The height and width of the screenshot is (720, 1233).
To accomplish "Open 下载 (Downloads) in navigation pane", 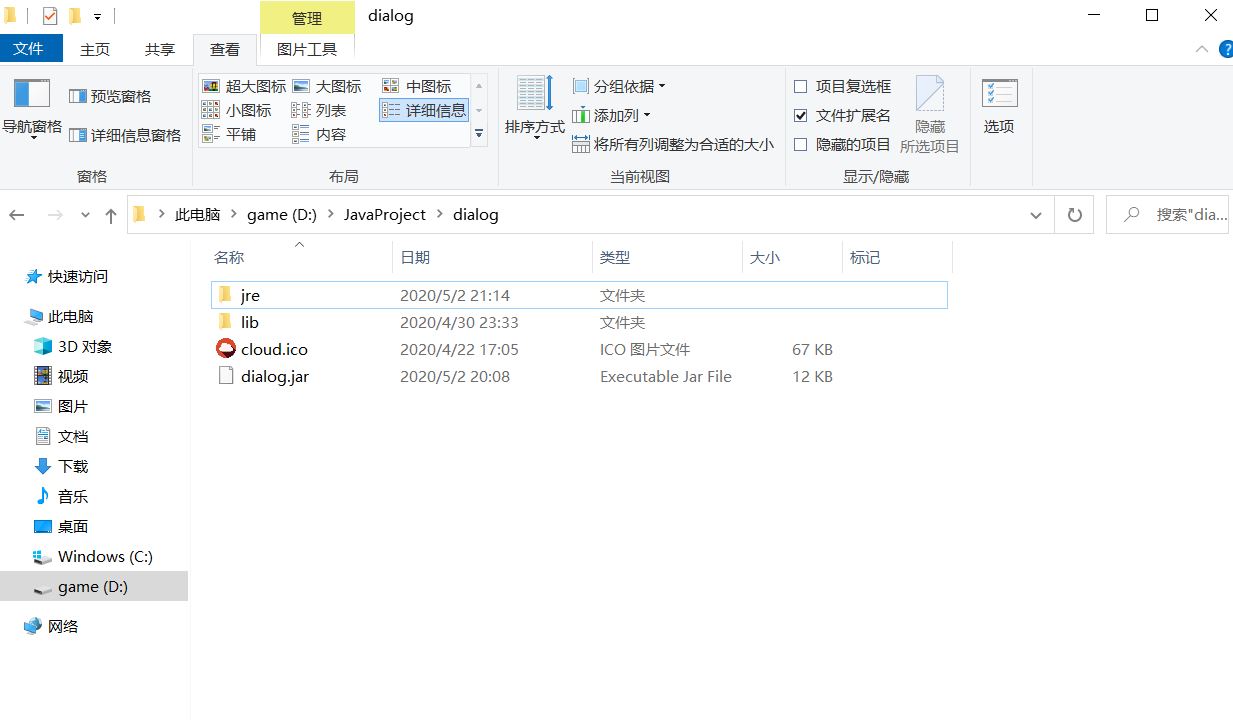I will tap(61, 466).
